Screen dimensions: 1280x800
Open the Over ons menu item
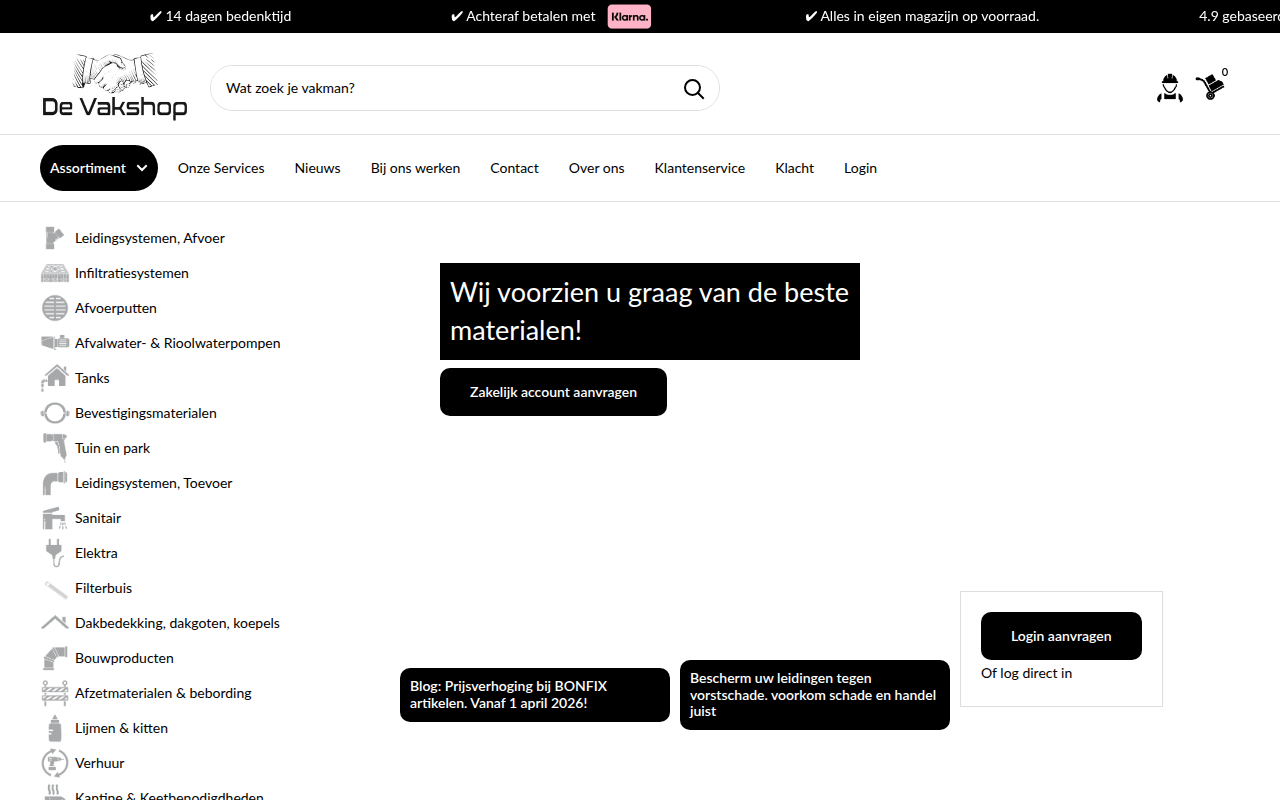[597, 168]
